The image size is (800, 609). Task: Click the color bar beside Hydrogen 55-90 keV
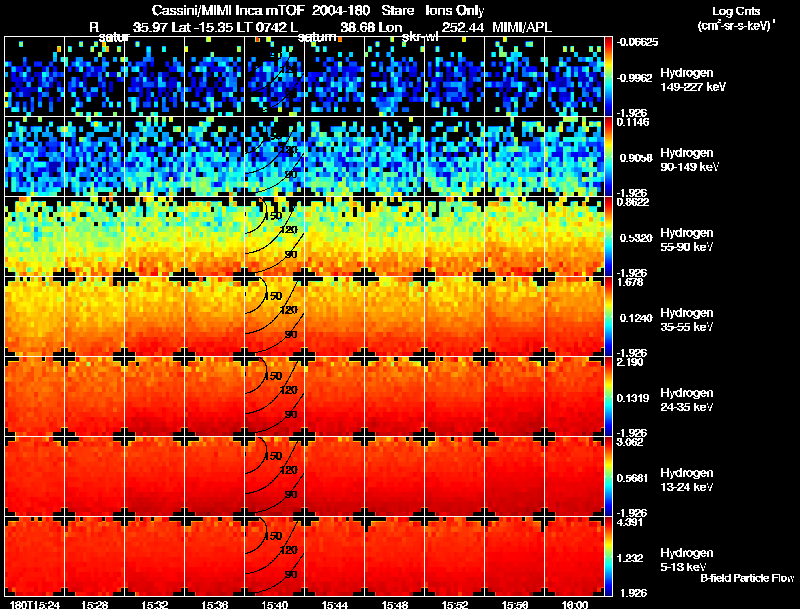(x=608, y=237)
